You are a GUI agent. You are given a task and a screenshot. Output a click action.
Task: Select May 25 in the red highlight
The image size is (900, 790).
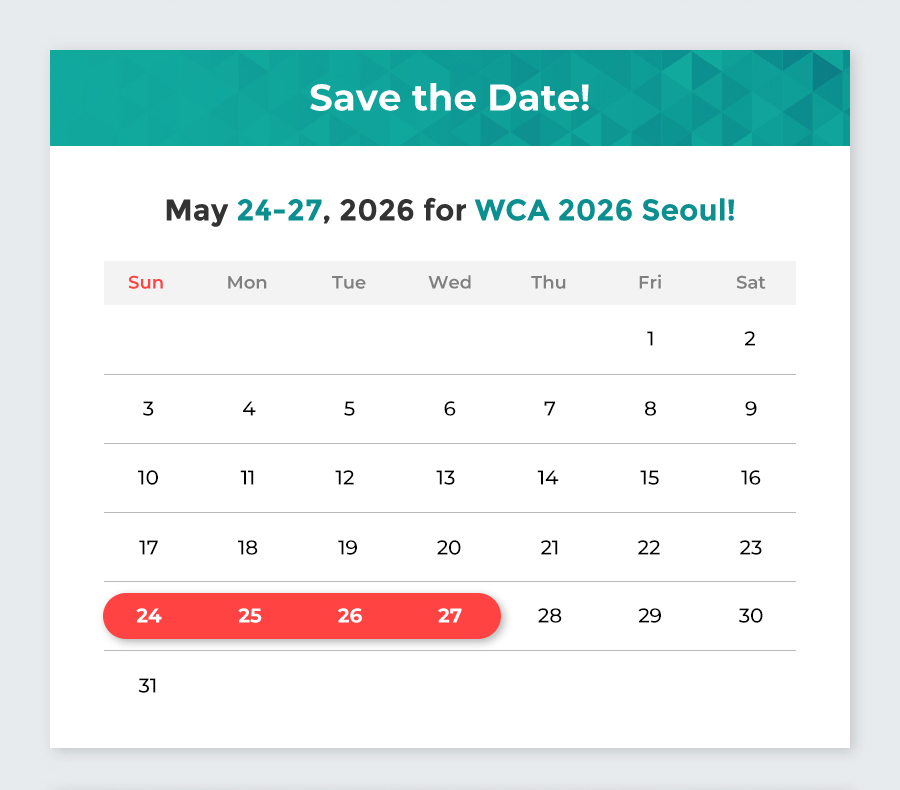(250, 616)
